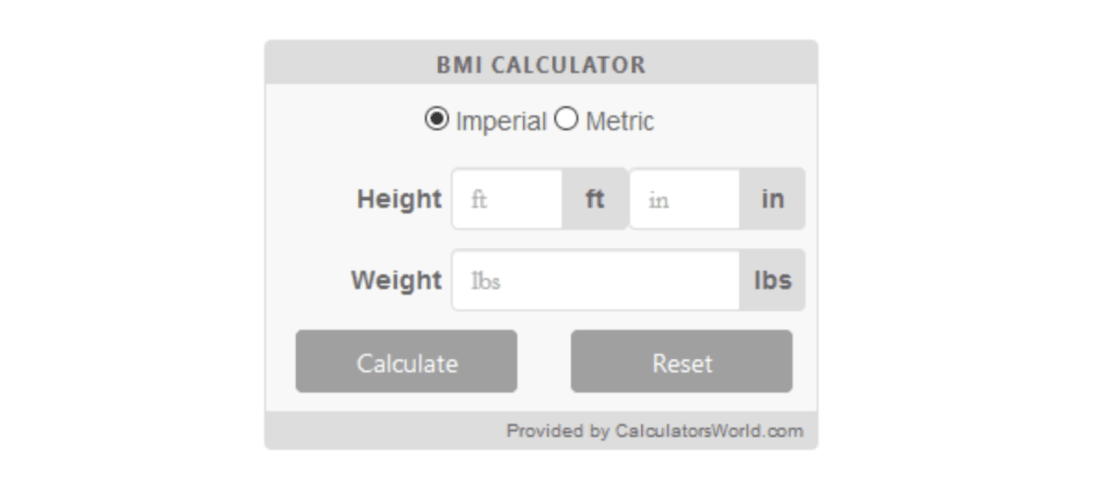Select the Imperial radio button
Image resolution: width=1116 pixels, height=497 pixels.
click(x=437, y=120)
